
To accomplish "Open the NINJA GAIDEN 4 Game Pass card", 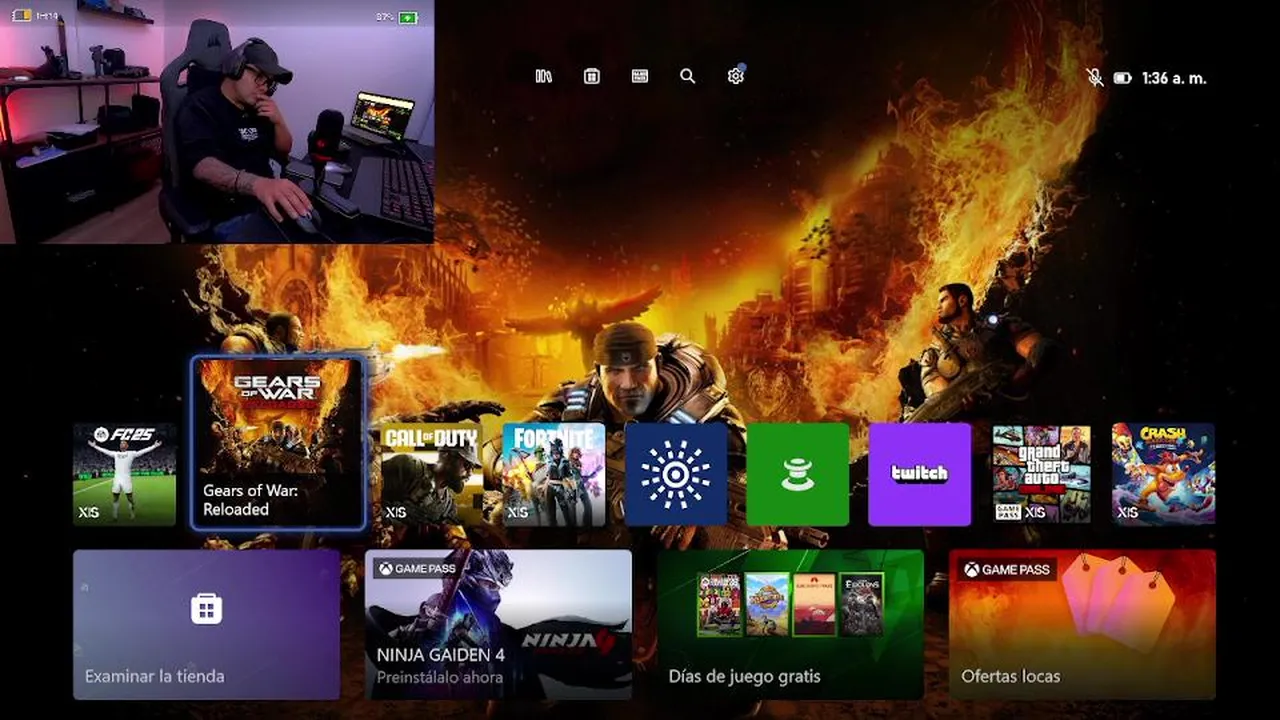I will click(498, 624).
